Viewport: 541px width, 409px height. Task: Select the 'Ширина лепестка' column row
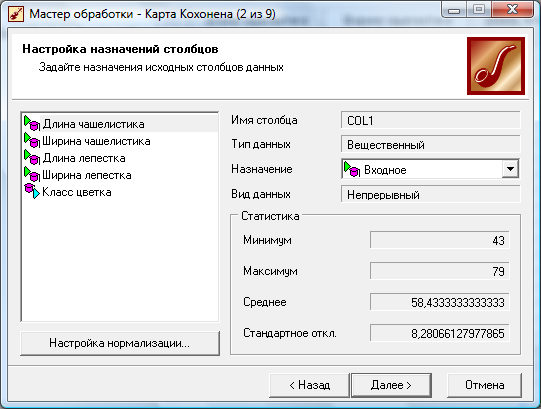pyautogui.click(x=120, y=175)
